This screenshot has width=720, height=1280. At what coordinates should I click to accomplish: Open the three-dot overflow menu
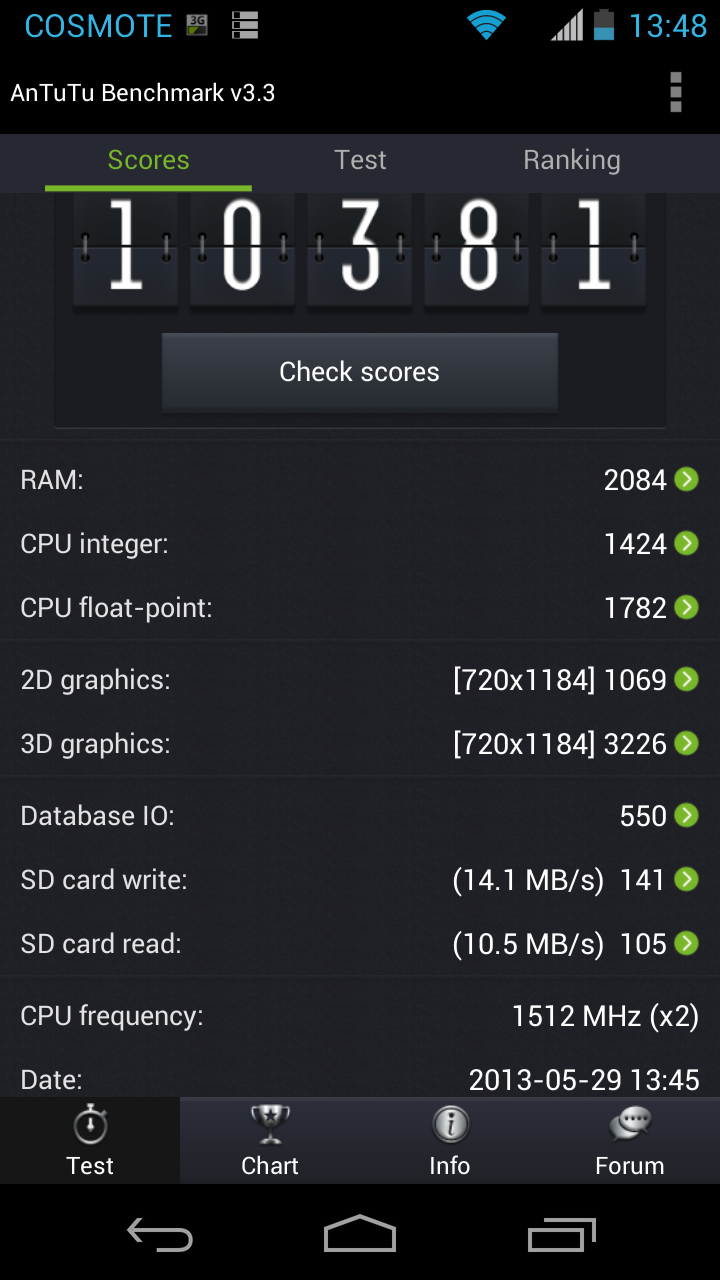click(676, 93)
